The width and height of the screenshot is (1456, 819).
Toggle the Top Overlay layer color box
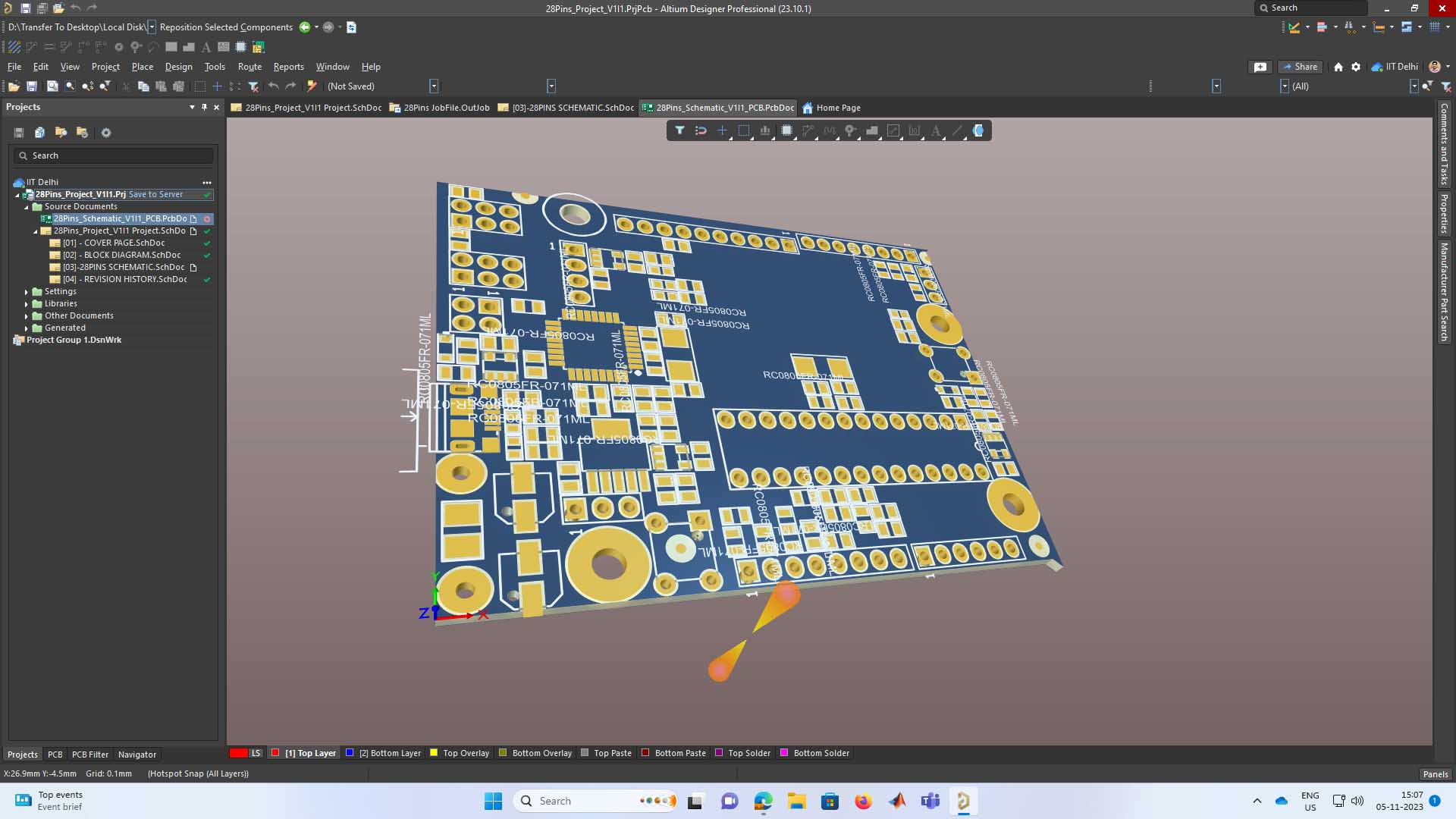coord(434,753)
